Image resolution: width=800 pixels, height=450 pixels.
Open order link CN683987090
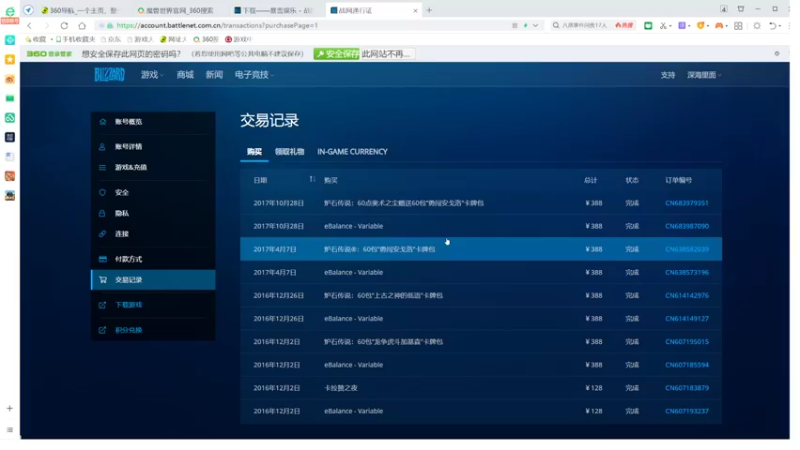687,226
